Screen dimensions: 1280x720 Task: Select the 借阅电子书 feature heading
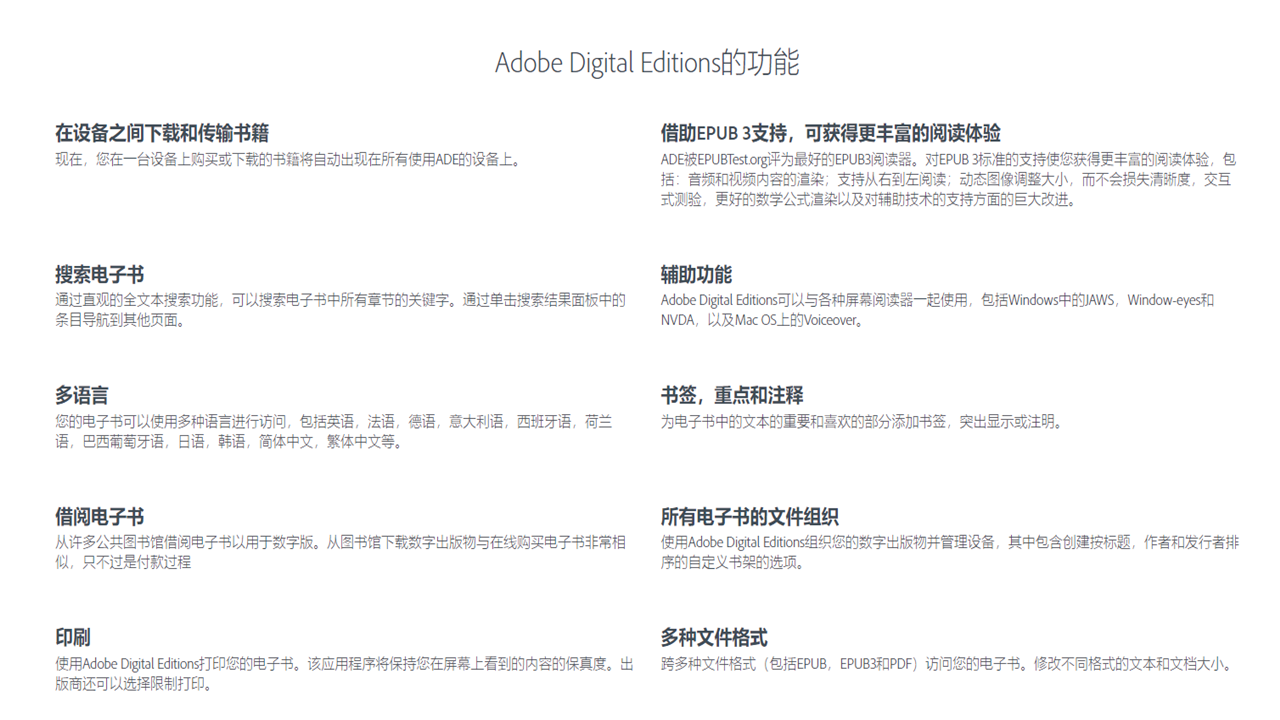pos(100,515)
